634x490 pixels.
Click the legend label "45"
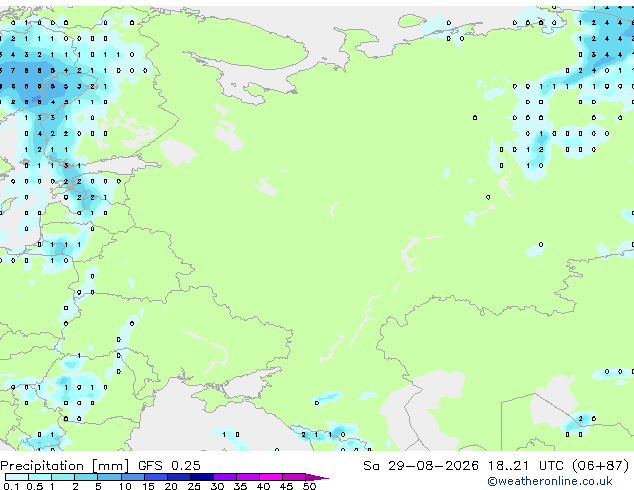[x=286, y=486]
